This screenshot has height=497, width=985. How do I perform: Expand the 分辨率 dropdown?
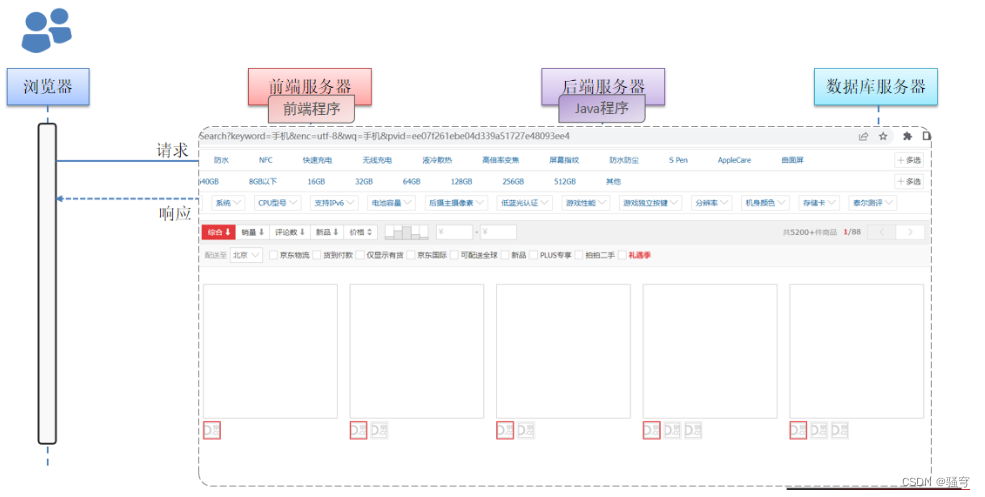(711, 203)
